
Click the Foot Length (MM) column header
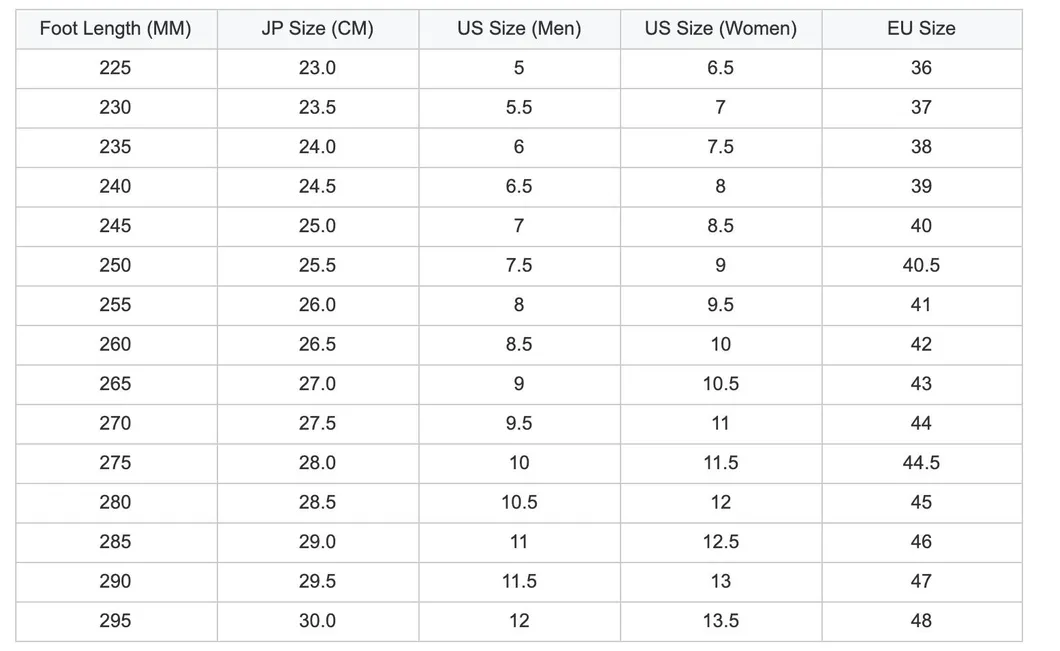click(116, 28)
